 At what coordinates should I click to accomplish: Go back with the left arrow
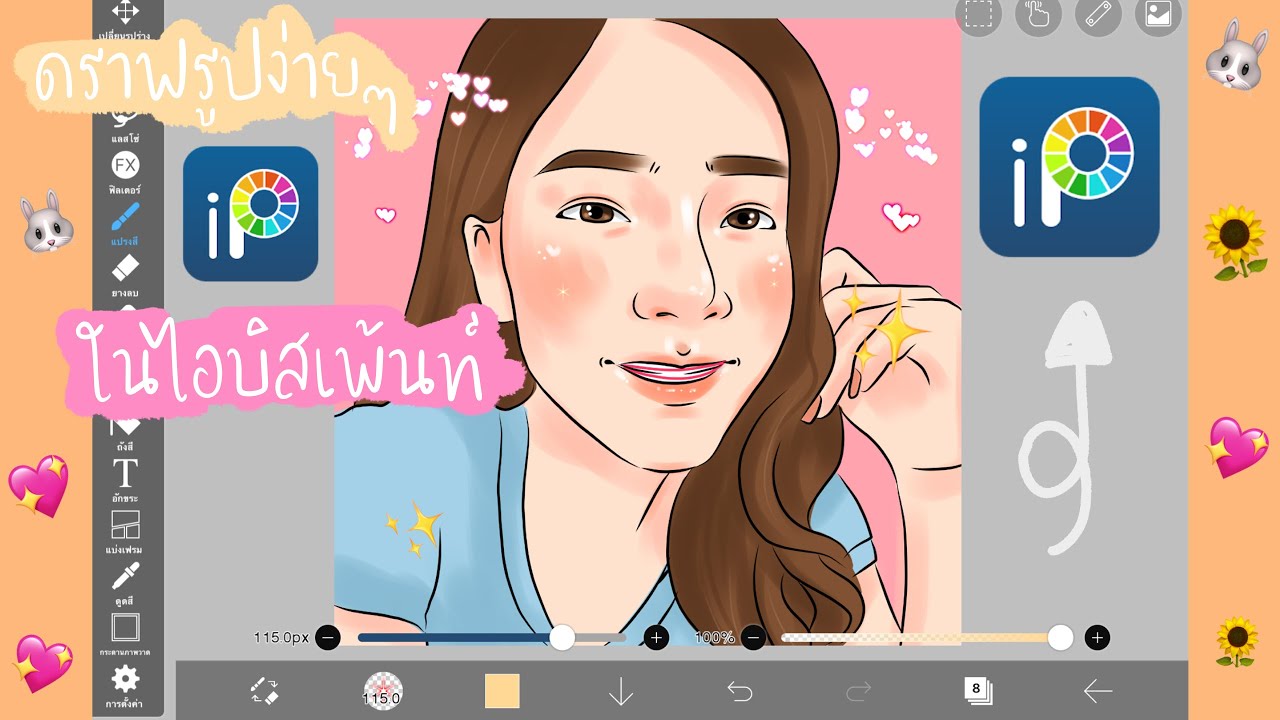[x=1097, y=691]
